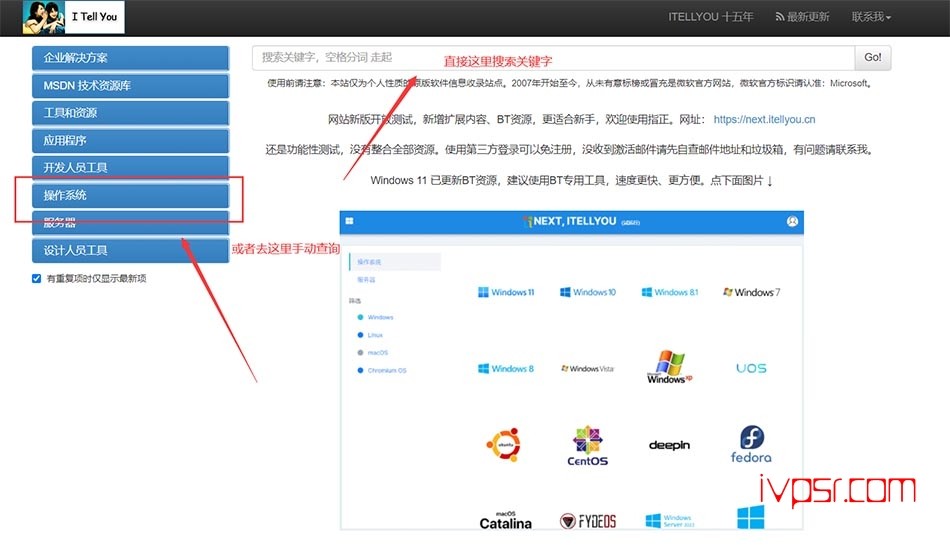Click the user avatar icon in NEXT header
The height and width of the screenshot is (545, 950).
[792, 222]
